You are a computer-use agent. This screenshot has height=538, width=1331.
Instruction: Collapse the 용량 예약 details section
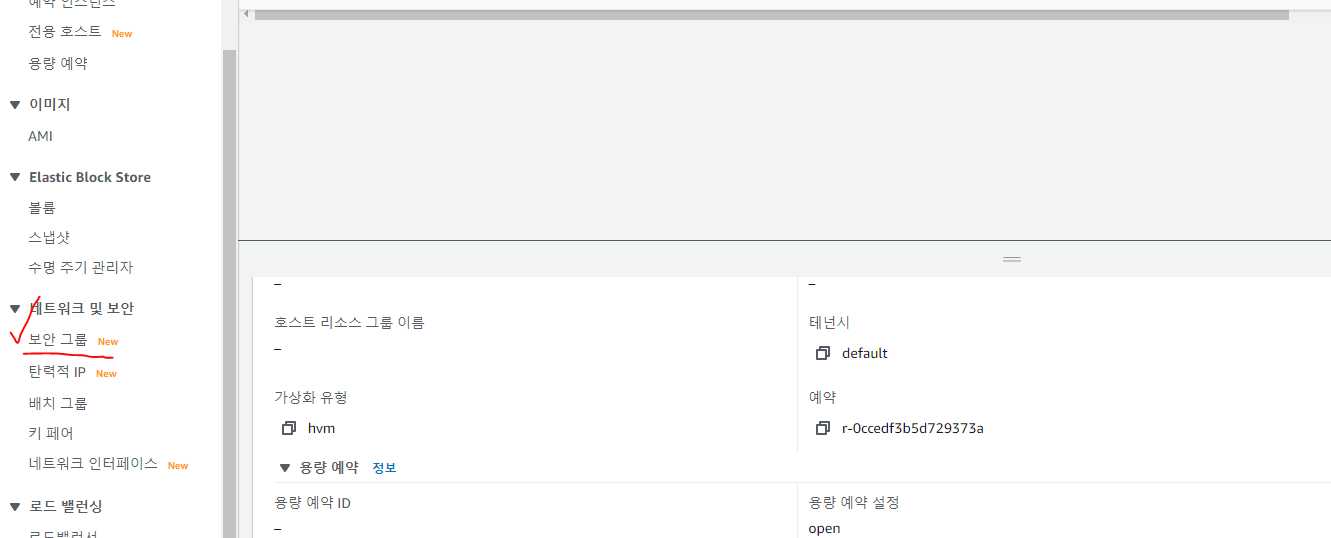[x=285, y=467]
